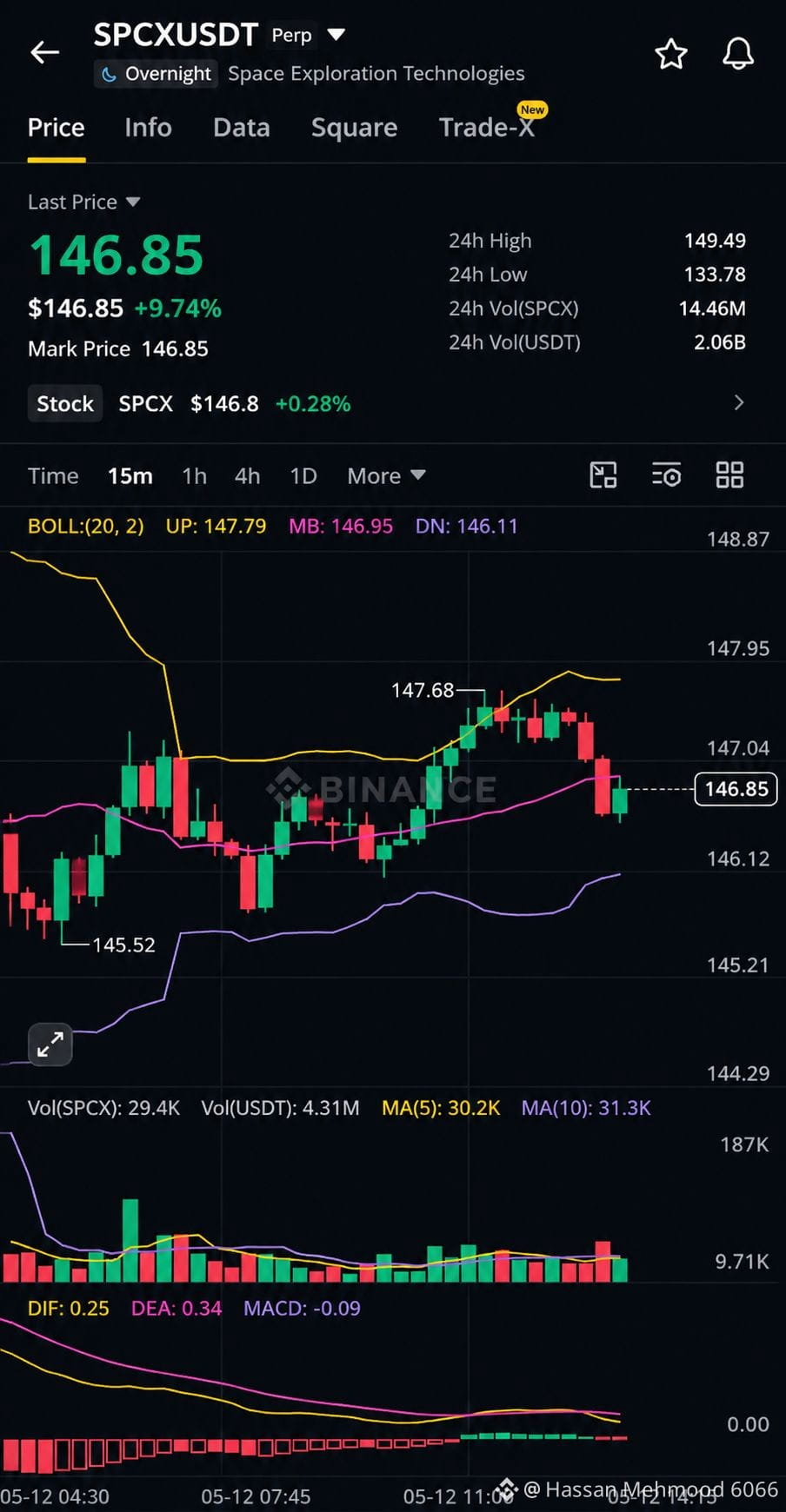Tap the current price marker 146.85 on axis
Viewport: 786px width, 1512px height.
point(736,789)
